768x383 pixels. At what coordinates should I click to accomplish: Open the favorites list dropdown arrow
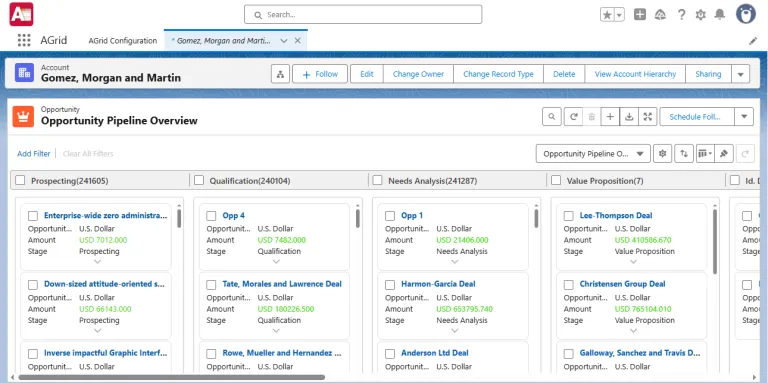(620, 15)
